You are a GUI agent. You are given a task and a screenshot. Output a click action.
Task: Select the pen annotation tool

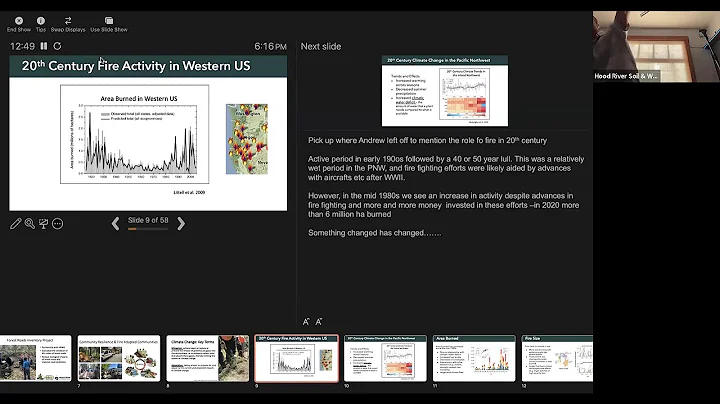point(15,224)
